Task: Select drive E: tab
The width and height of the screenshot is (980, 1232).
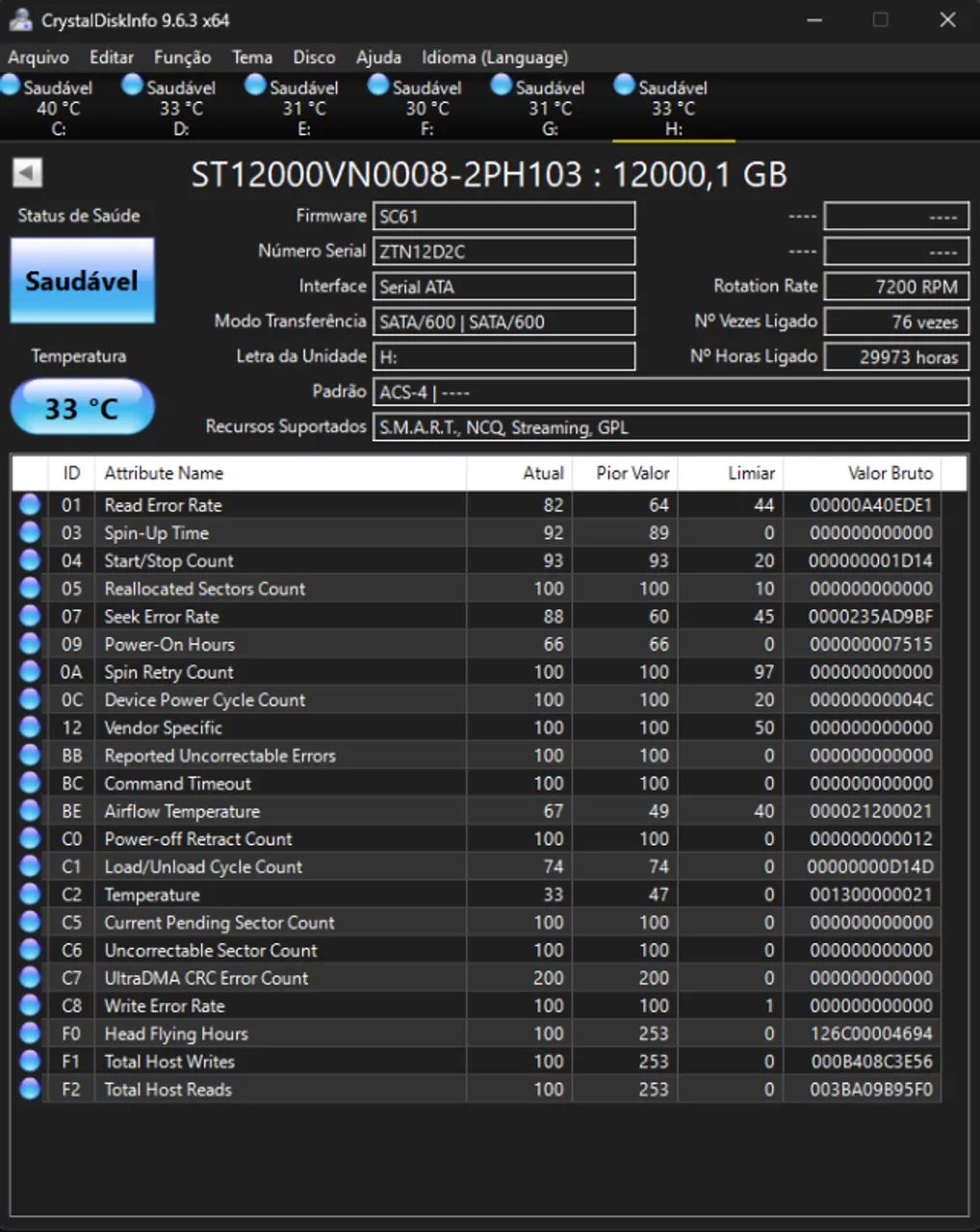Action: tap(303, 107)
